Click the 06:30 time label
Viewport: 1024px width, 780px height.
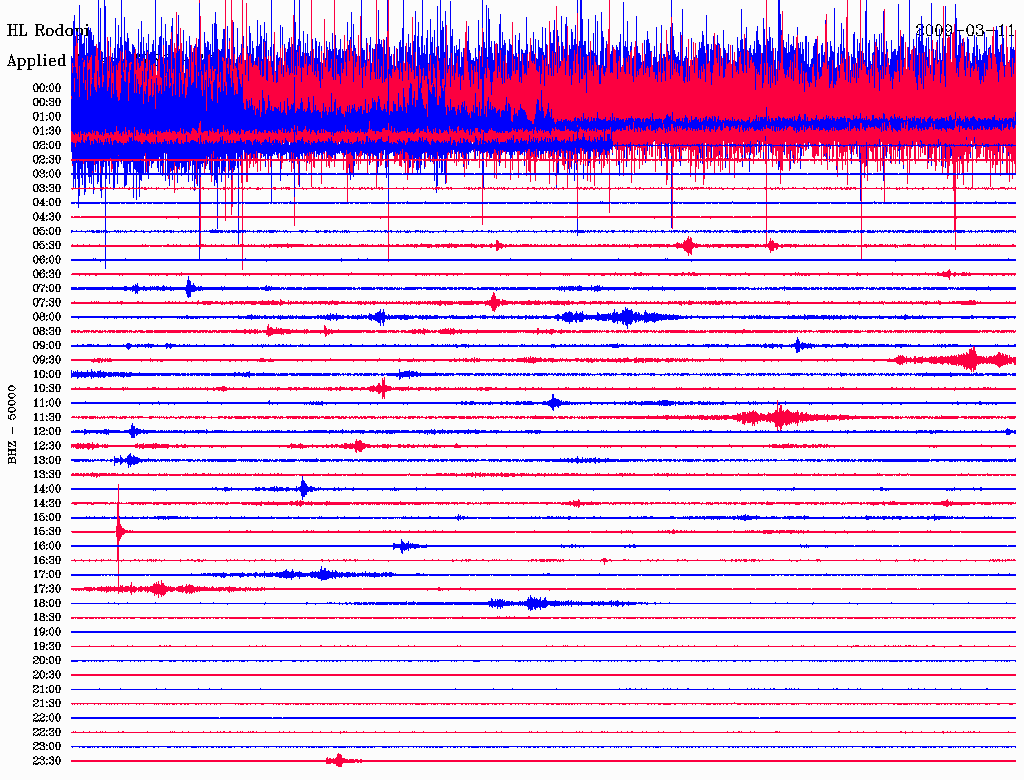point(46,274)
